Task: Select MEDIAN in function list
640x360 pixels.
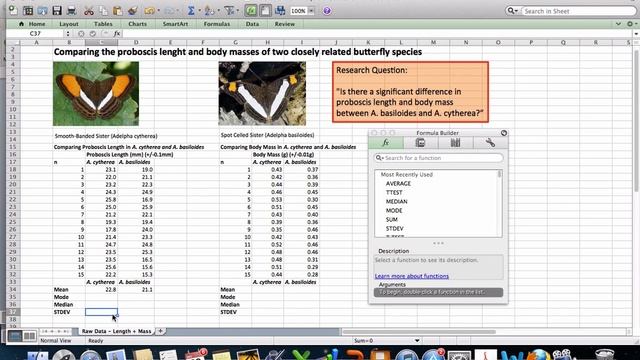Action: click(396, 202)
